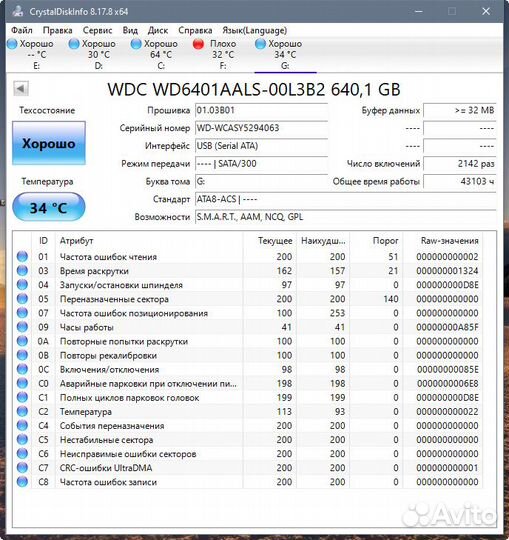This screenshot has height=540, width=509.
Task: Click status orb of attribute 01
Action: point(22,257)
